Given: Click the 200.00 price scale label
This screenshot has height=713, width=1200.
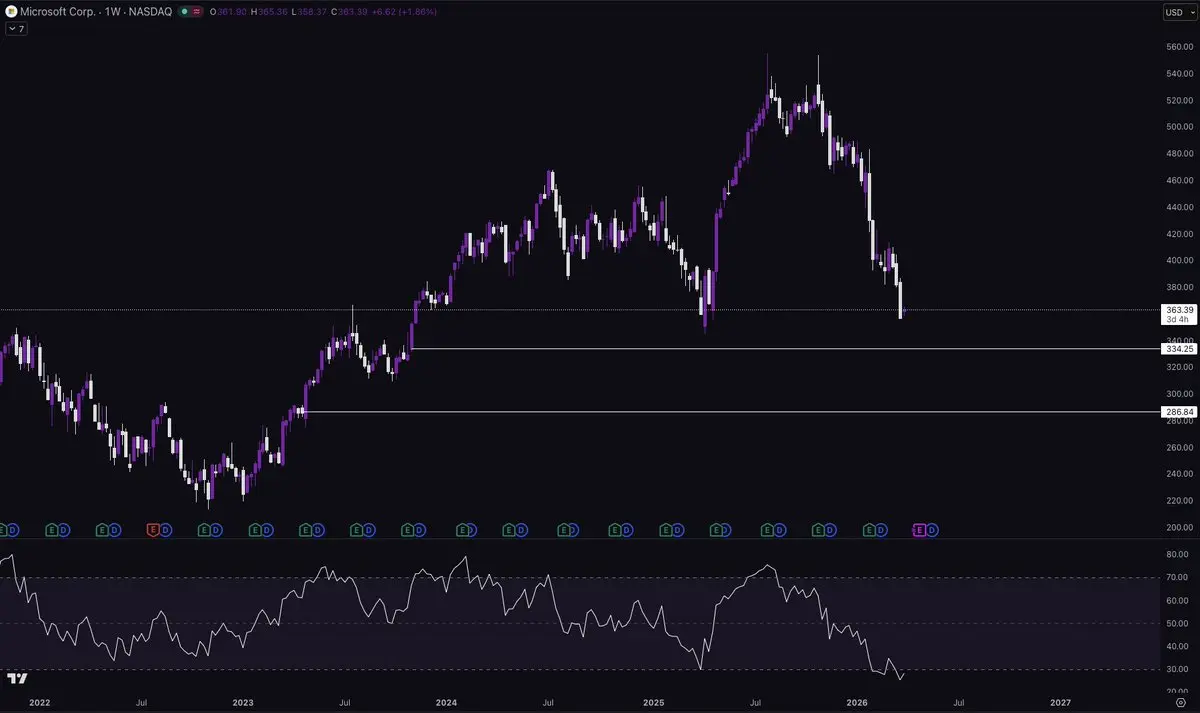Looking at the screenshot, I should pyautogui.click(x=1178, y=527).
